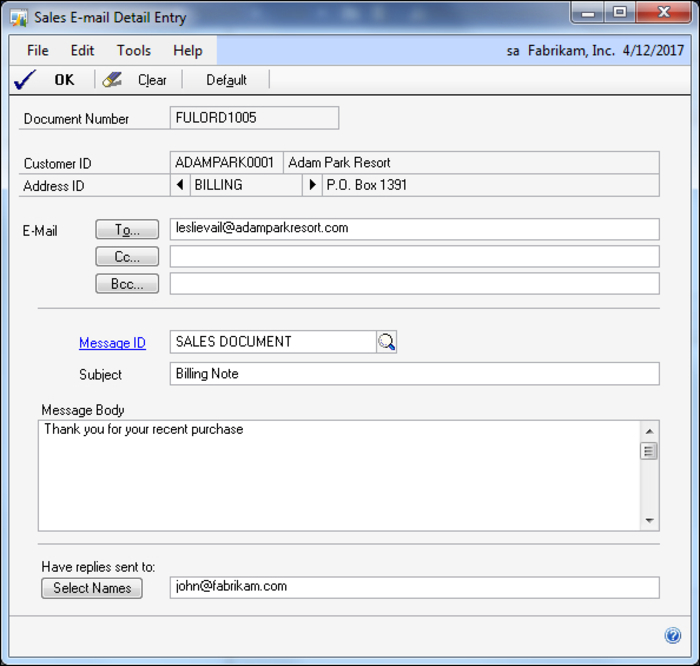700x666 pixels.
Task: Click the Clear eraser icon
Action: pyautogui.click(x=112, y=80)
